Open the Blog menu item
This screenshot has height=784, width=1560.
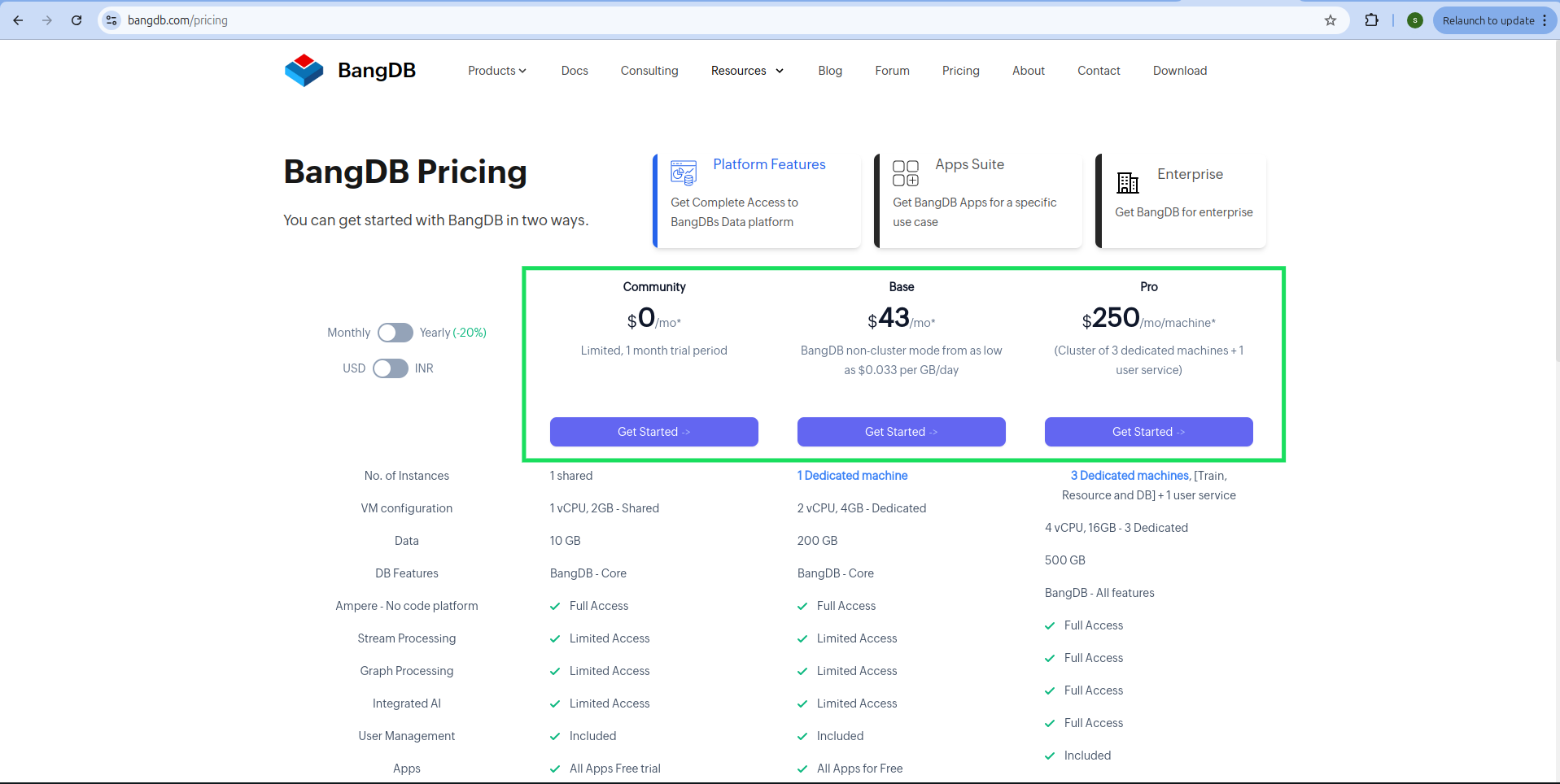[x=830, y=71]
